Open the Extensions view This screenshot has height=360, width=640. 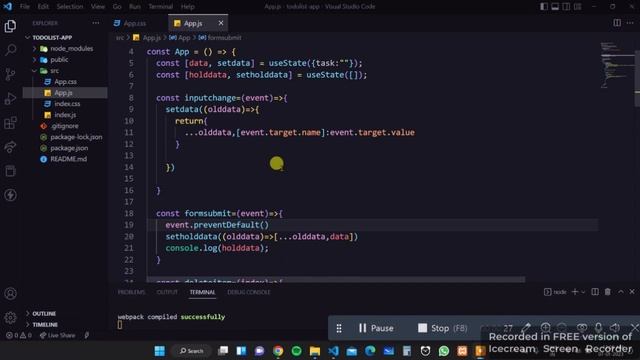click(10, 122)
